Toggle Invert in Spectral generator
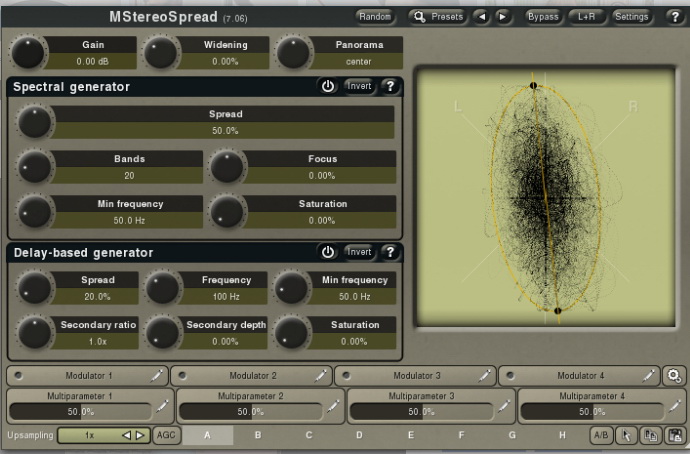 click(359, 86)
